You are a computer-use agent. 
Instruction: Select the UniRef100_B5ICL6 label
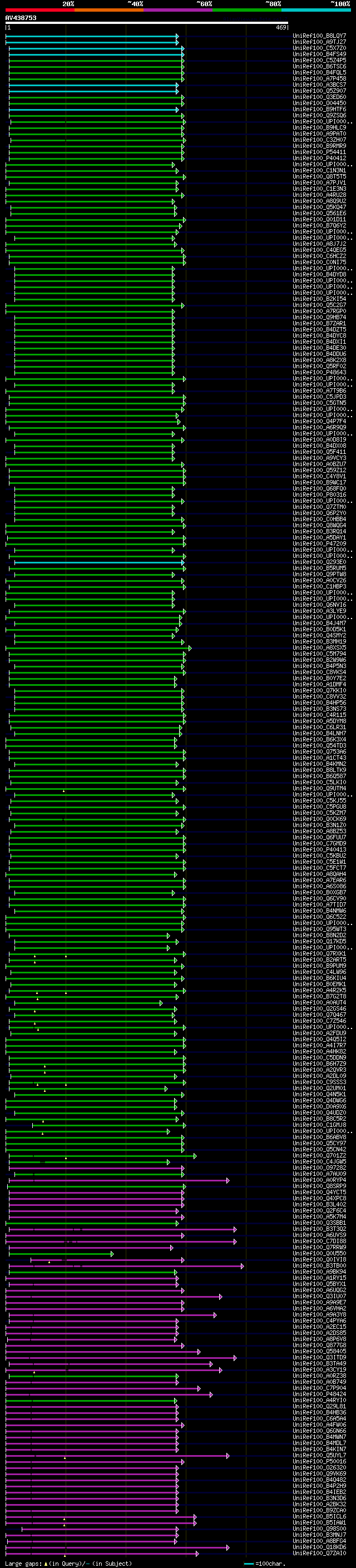[x=319, y=1516]
